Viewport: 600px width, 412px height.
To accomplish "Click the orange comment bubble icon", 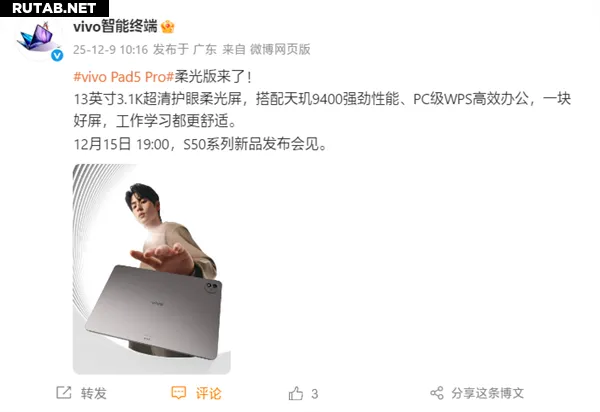I will pos(179,392).
